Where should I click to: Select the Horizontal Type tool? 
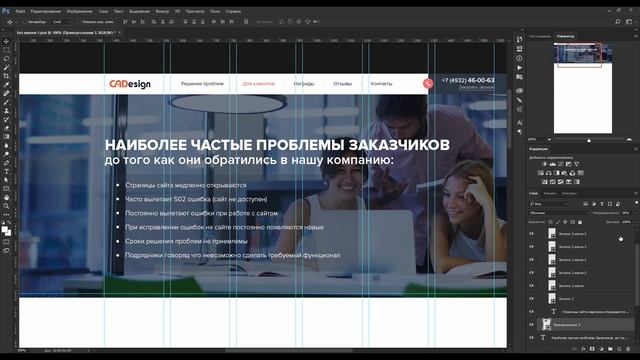tap(6, 171)
